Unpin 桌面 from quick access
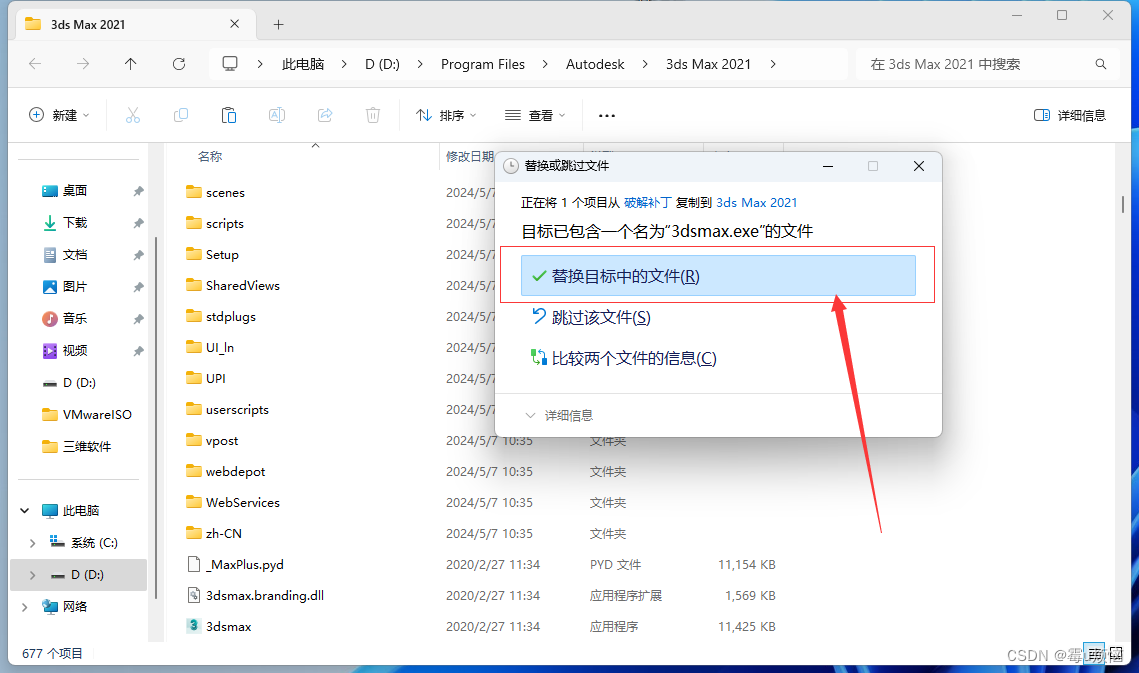The width and height of the screenshot is (1139, 673). pos(138,191)
